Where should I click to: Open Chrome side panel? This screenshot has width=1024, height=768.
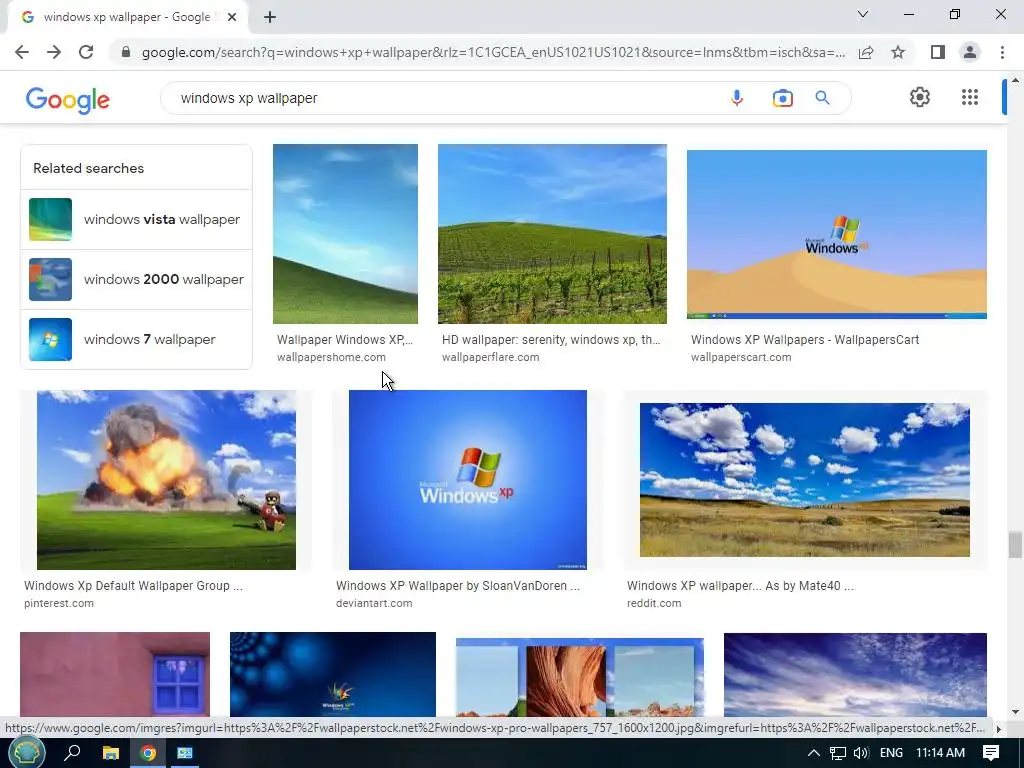[x=938, y=52]
